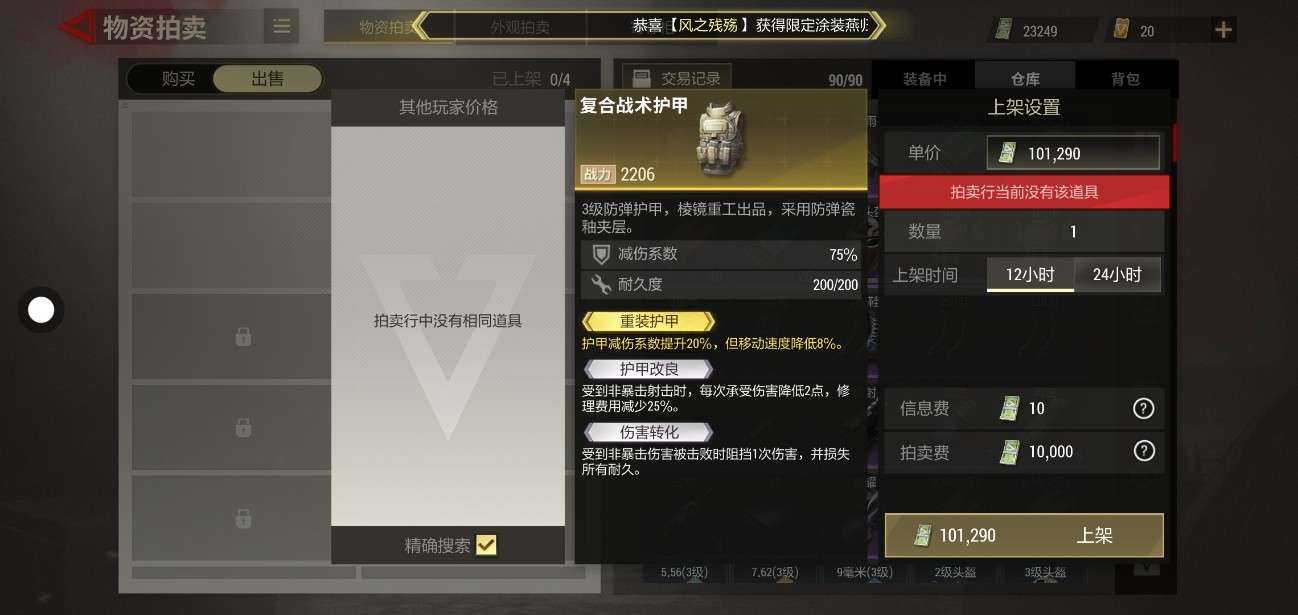This screenshot has height=615, width=1298.
Task: Open the 装备中 tab
Action: [924, 79]
